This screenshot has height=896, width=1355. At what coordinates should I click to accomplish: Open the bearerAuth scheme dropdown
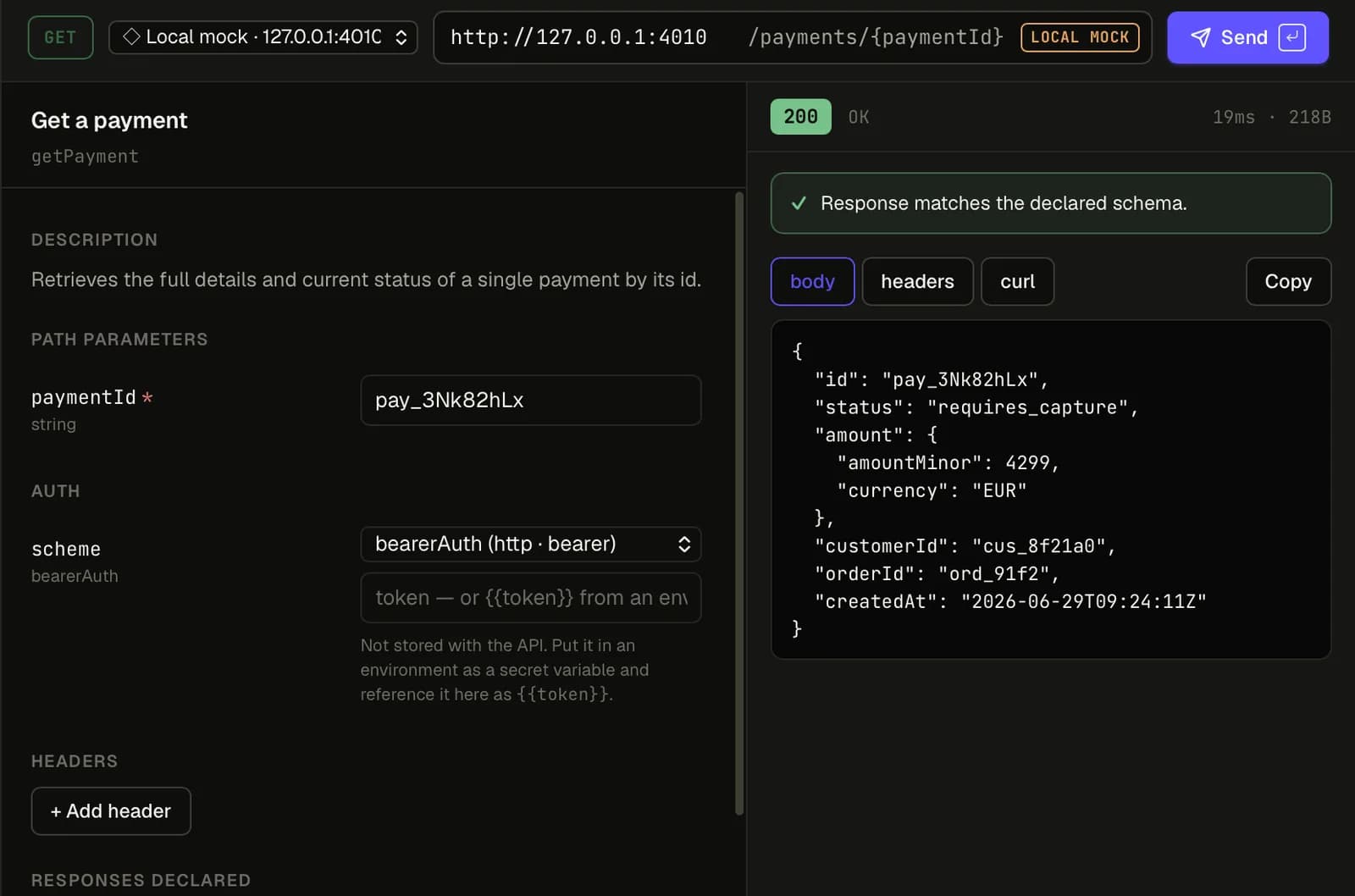[531, 544]
